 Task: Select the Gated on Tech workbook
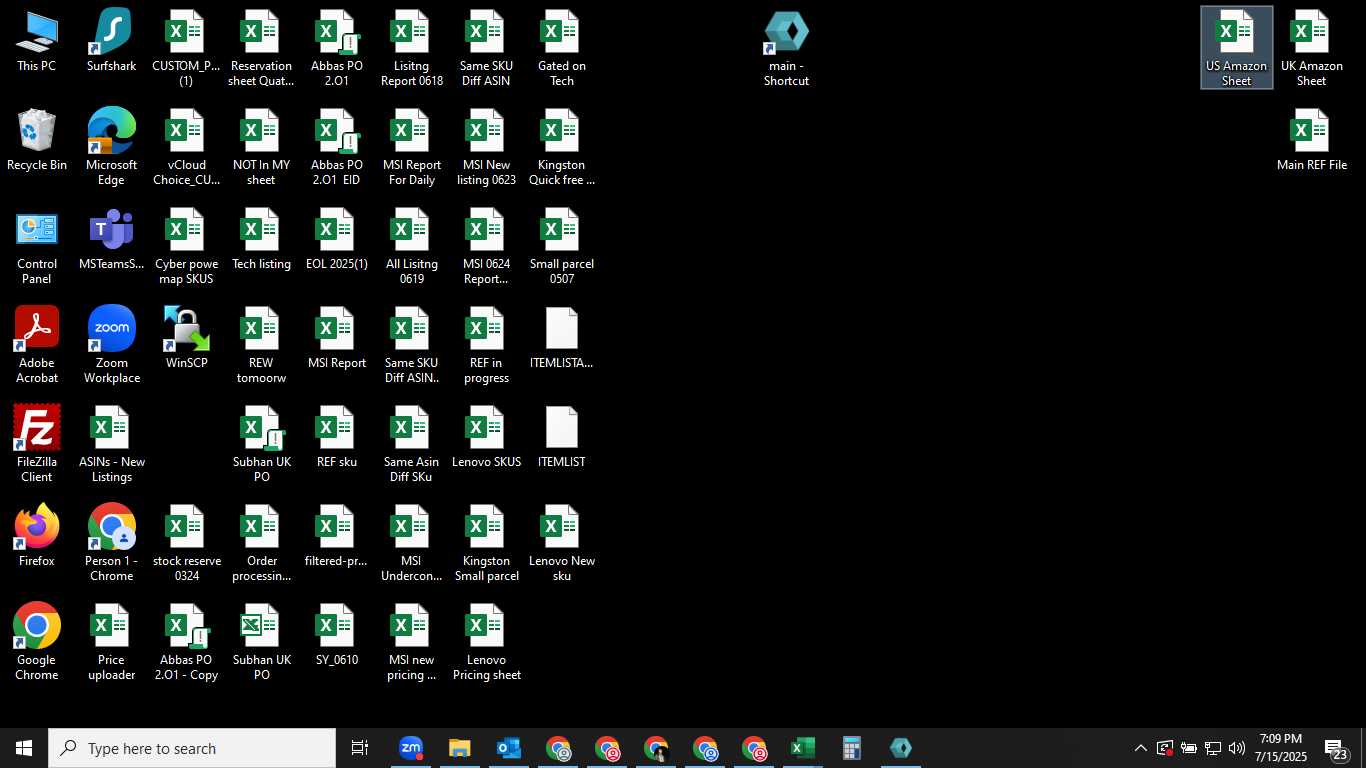[x=561, y=49]
